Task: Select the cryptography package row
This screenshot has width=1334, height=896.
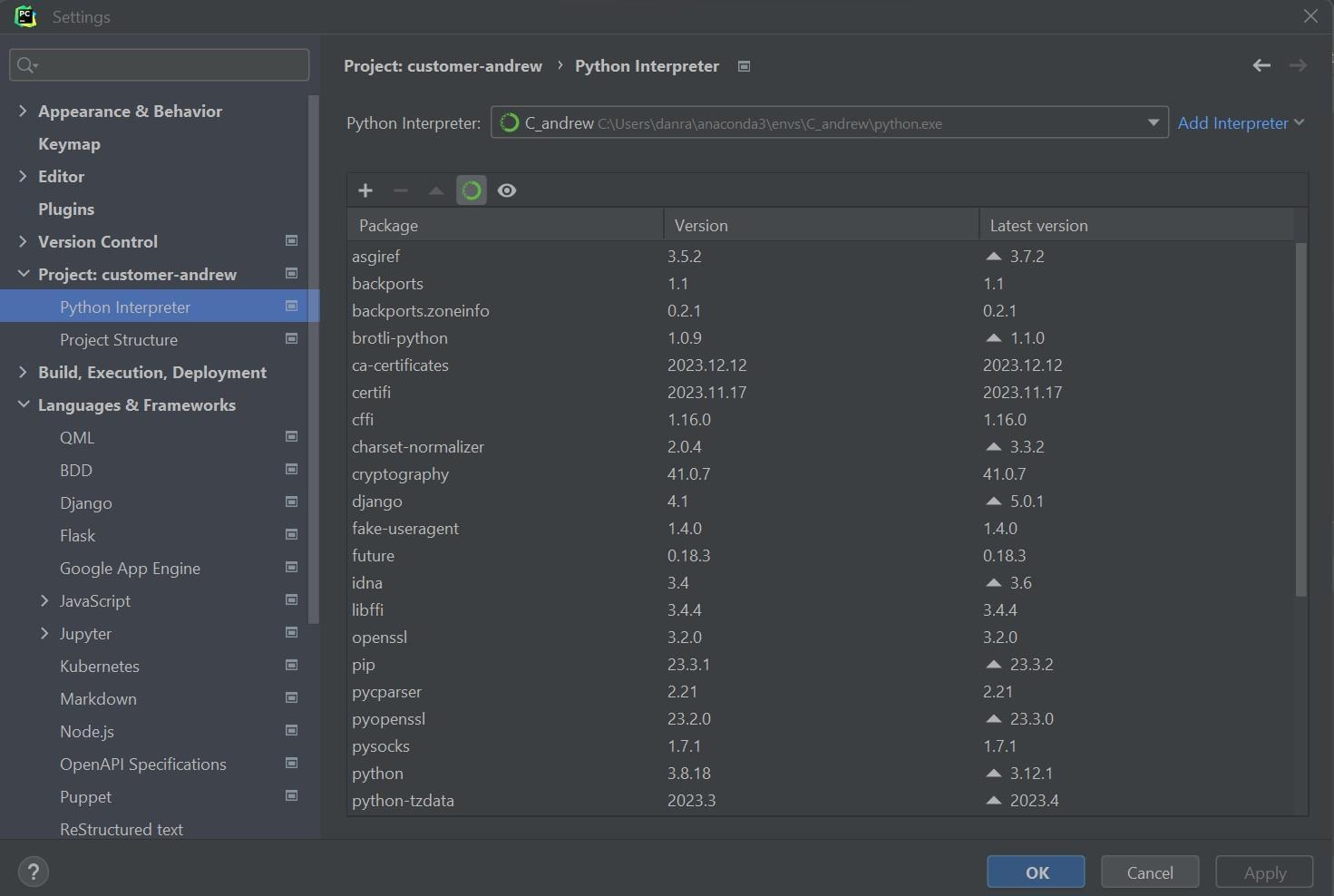Action: pyautogui.click(x=821, y=473)
